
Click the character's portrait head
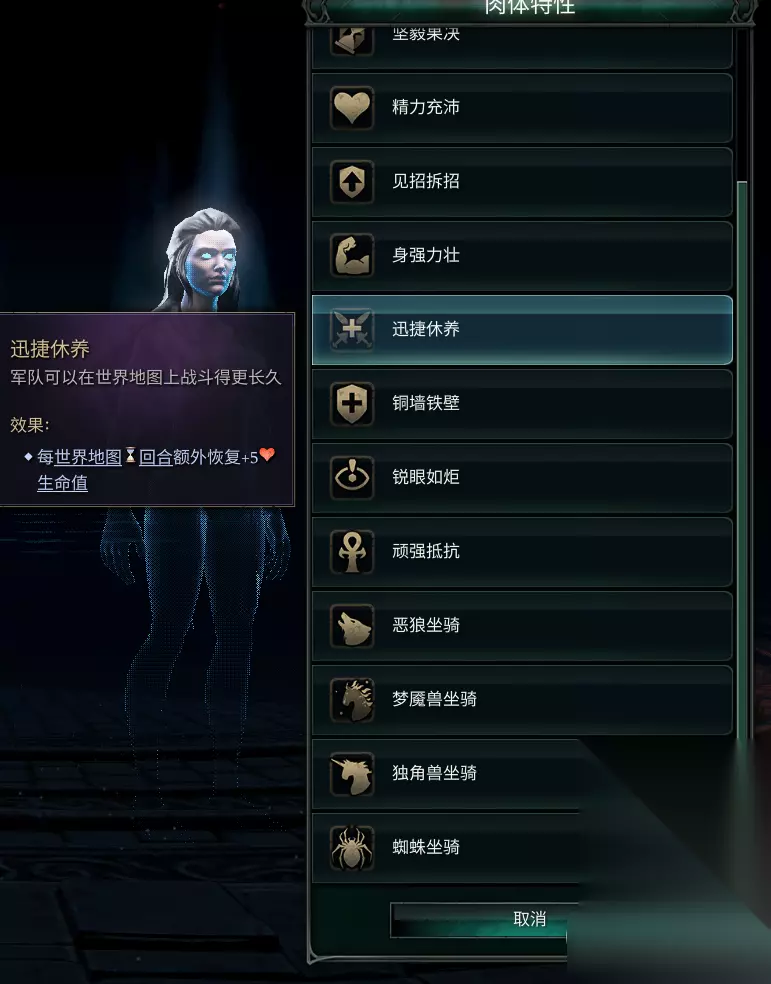coord(205,257)
